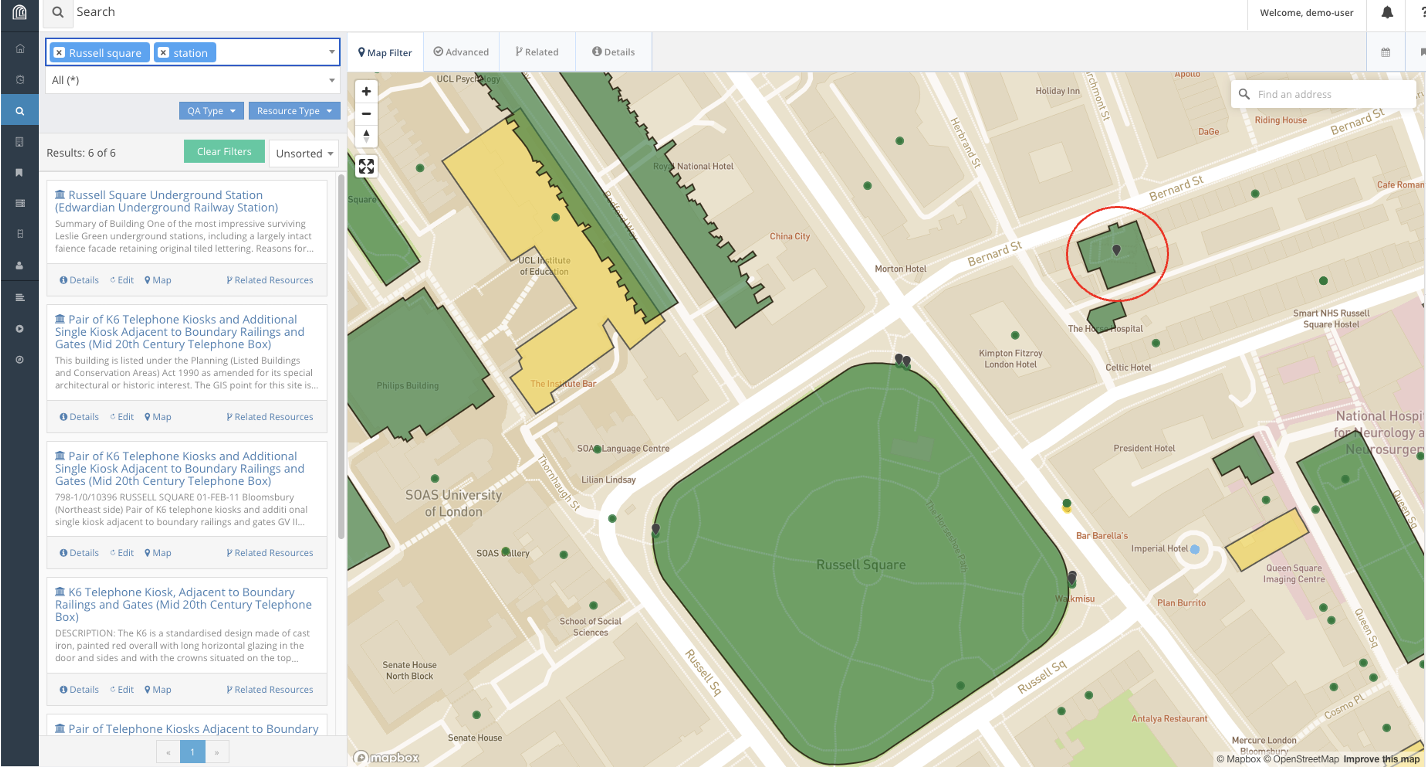Click the fullscreen expand control on the map

[x=366, y=166]
